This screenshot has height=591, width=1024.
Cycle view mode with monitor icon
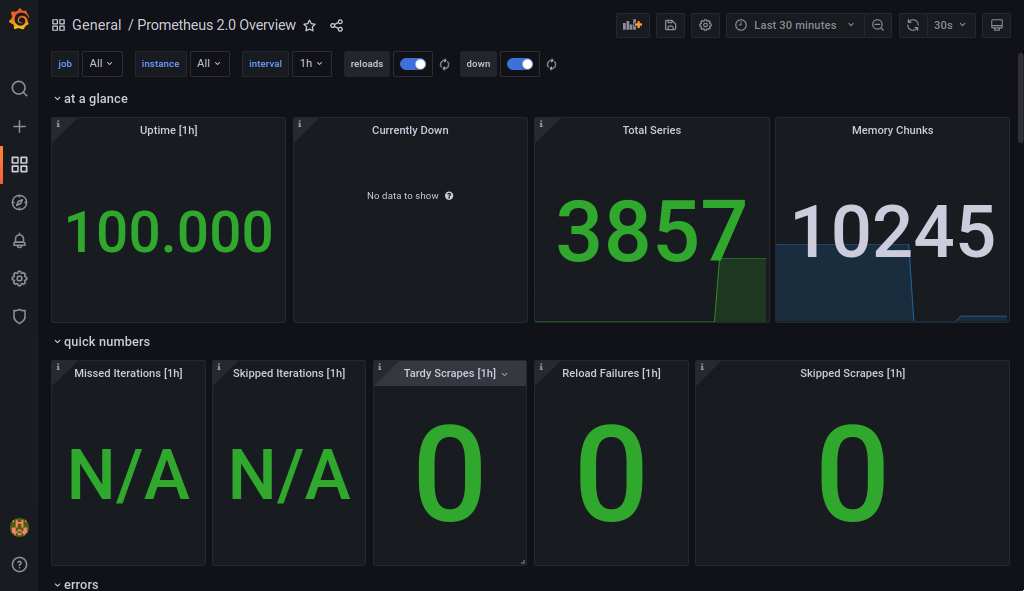point(997,25)
